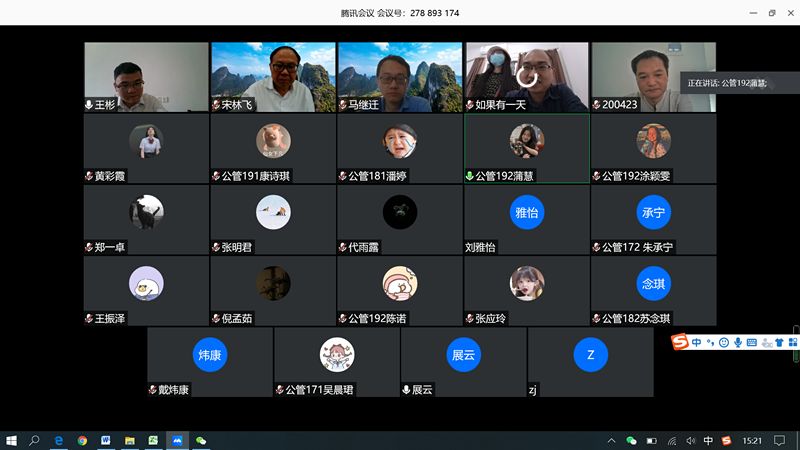Toggle the taskbar input language indicator 中
This screenshot has height=450, width=800.
tap(708, 440)
